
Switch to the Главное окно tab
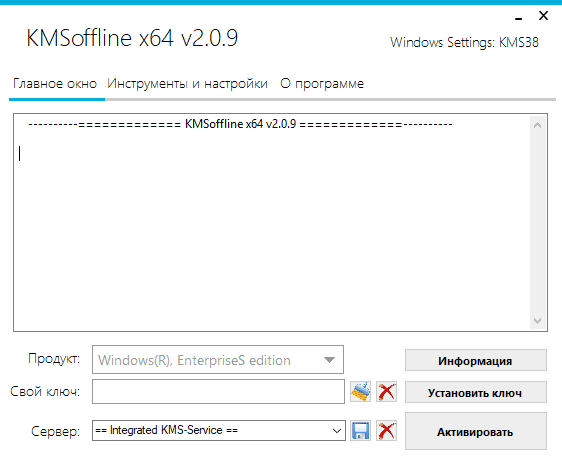click(x=55, y=84)
